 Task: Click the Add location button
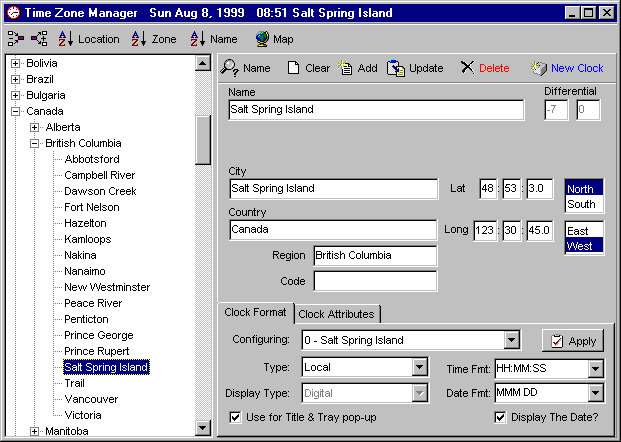point(358,68)
